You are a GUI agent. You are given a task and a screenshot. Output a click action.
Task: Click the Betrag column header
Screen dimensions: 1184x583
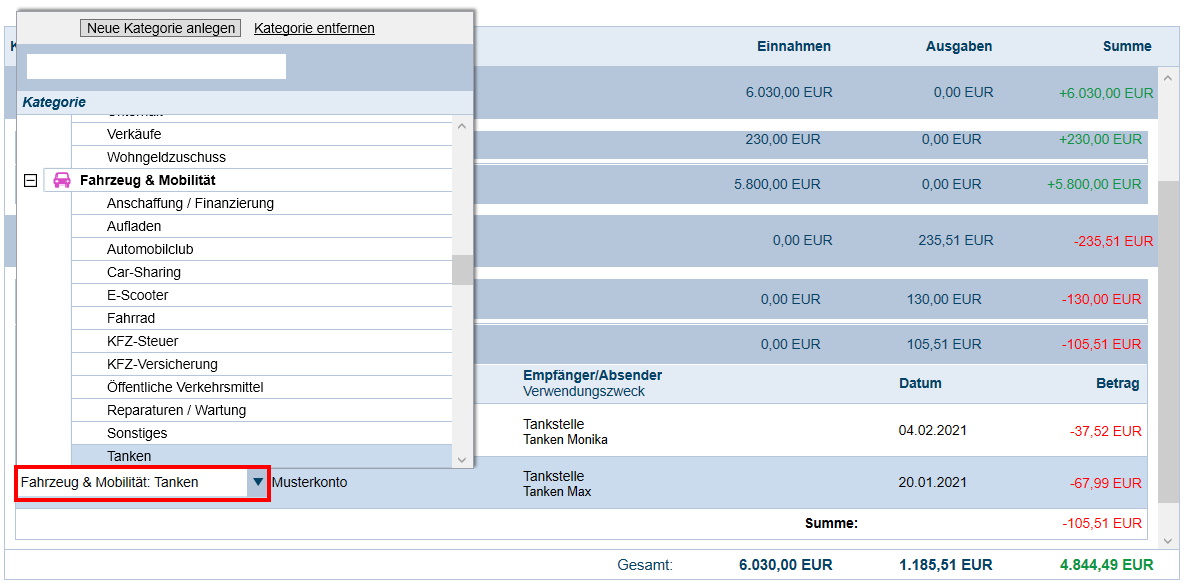(x=1118, y=384)
